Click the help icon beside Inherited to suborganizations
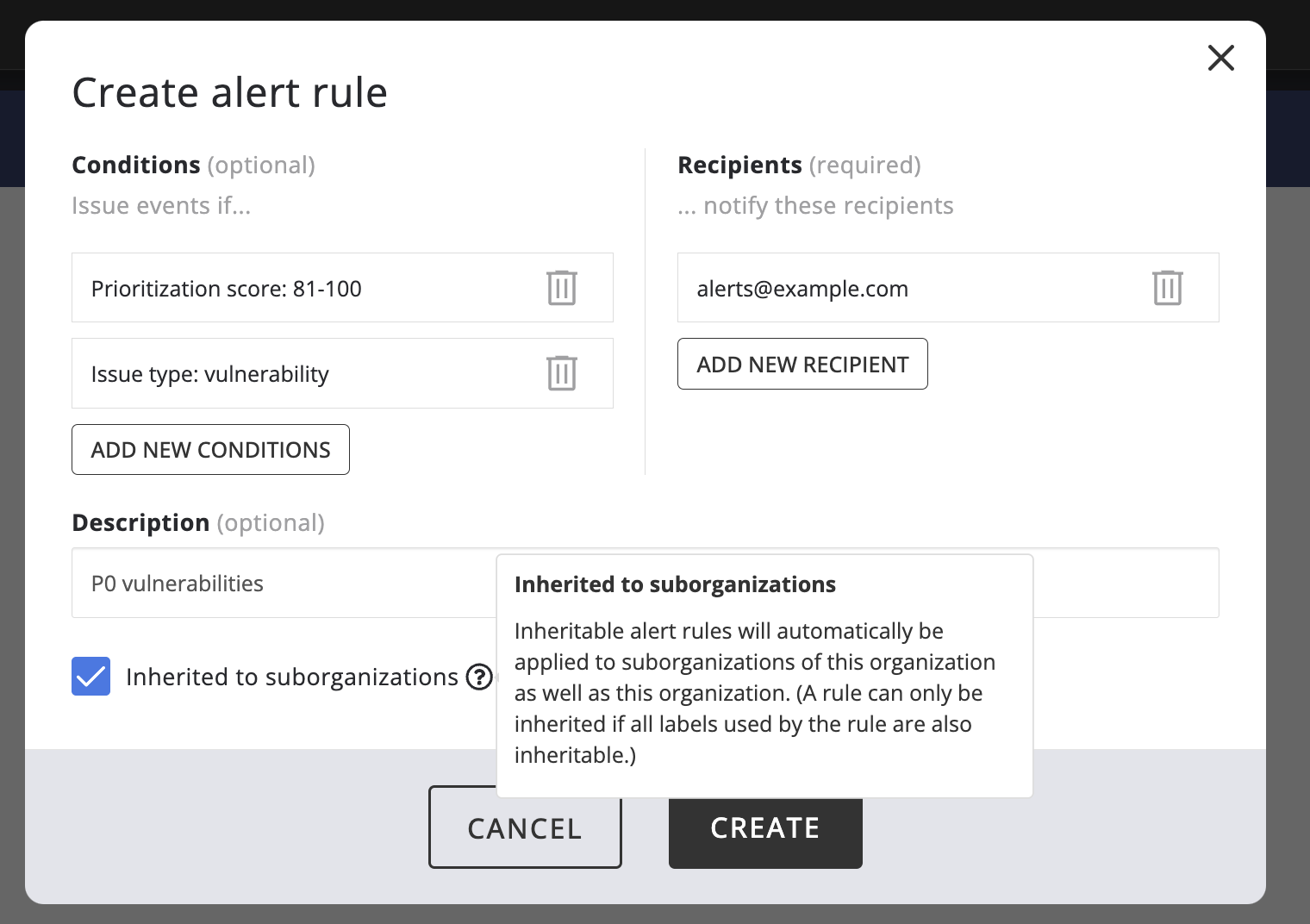Viewport: 1310px width, 924px height. (478, 677)
